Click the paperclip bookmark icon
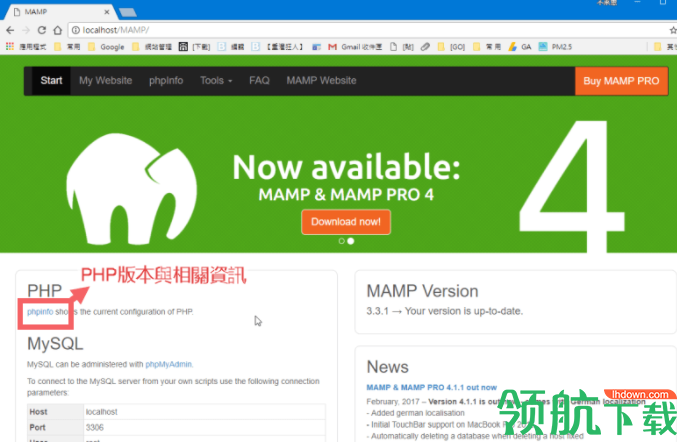 click(425, 47)
